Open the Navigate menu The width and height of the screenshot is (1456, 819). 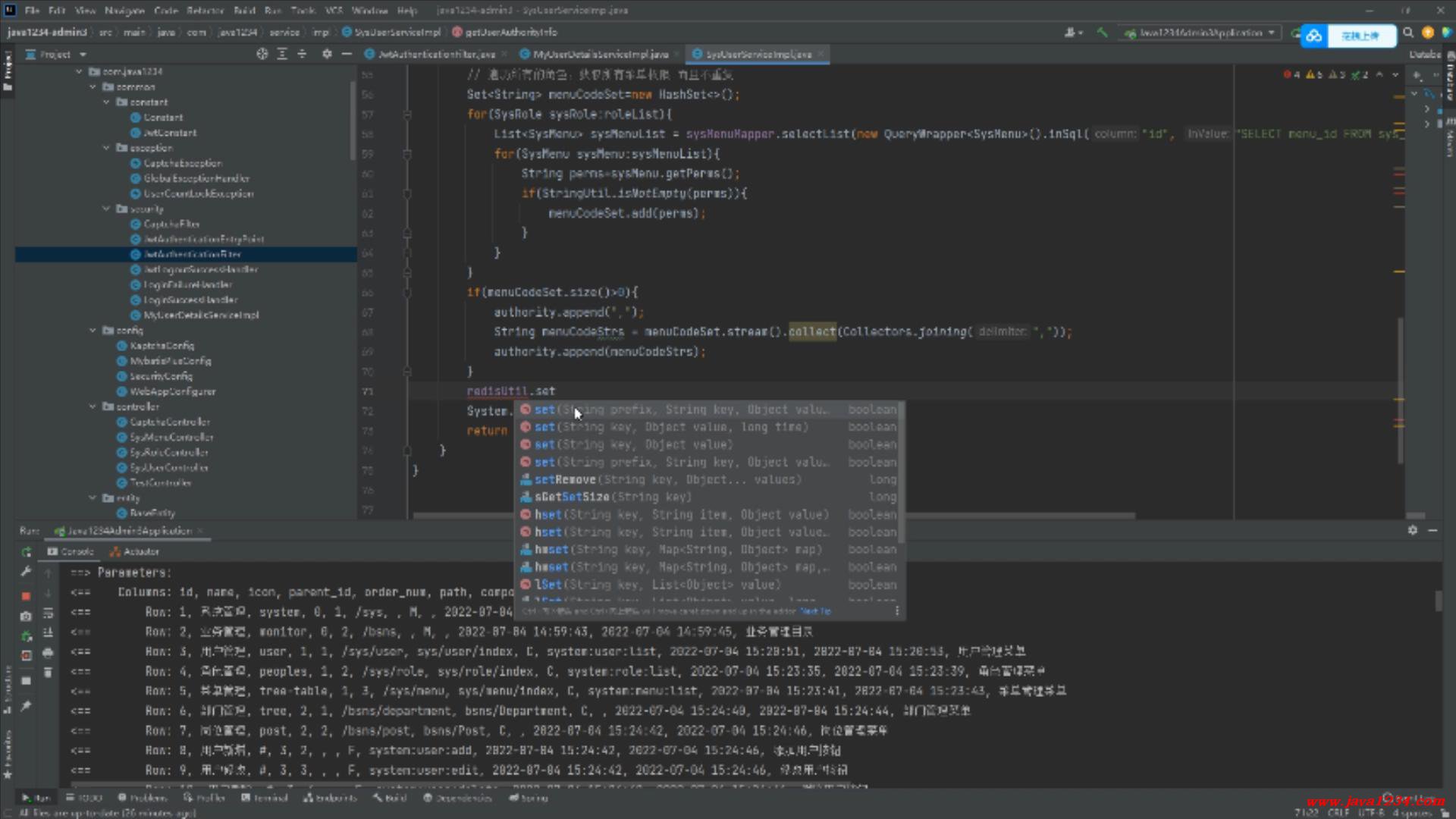coord(124,11)
